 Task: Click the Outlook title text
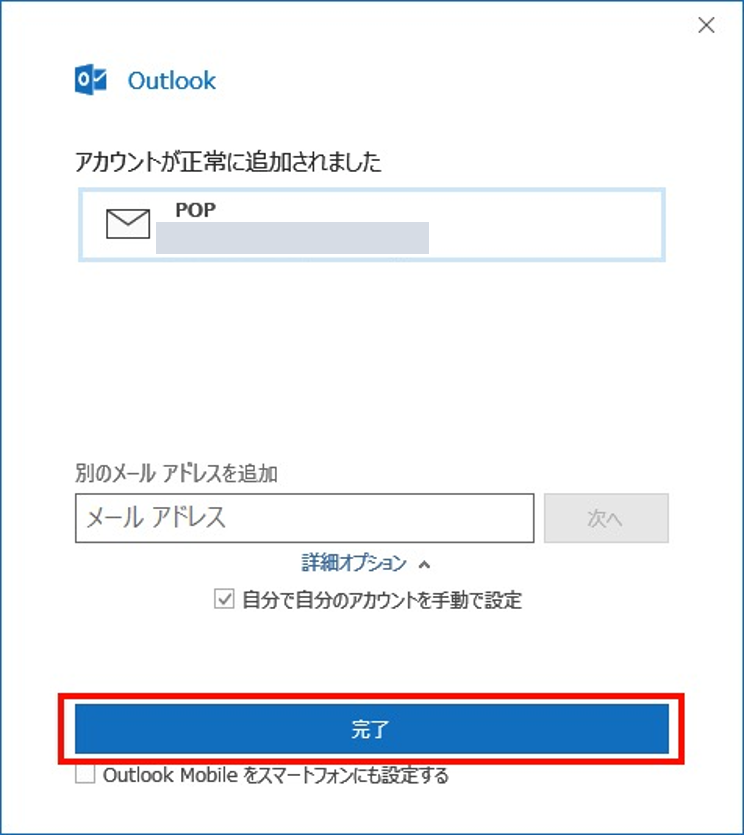click(x=171, y=81)
